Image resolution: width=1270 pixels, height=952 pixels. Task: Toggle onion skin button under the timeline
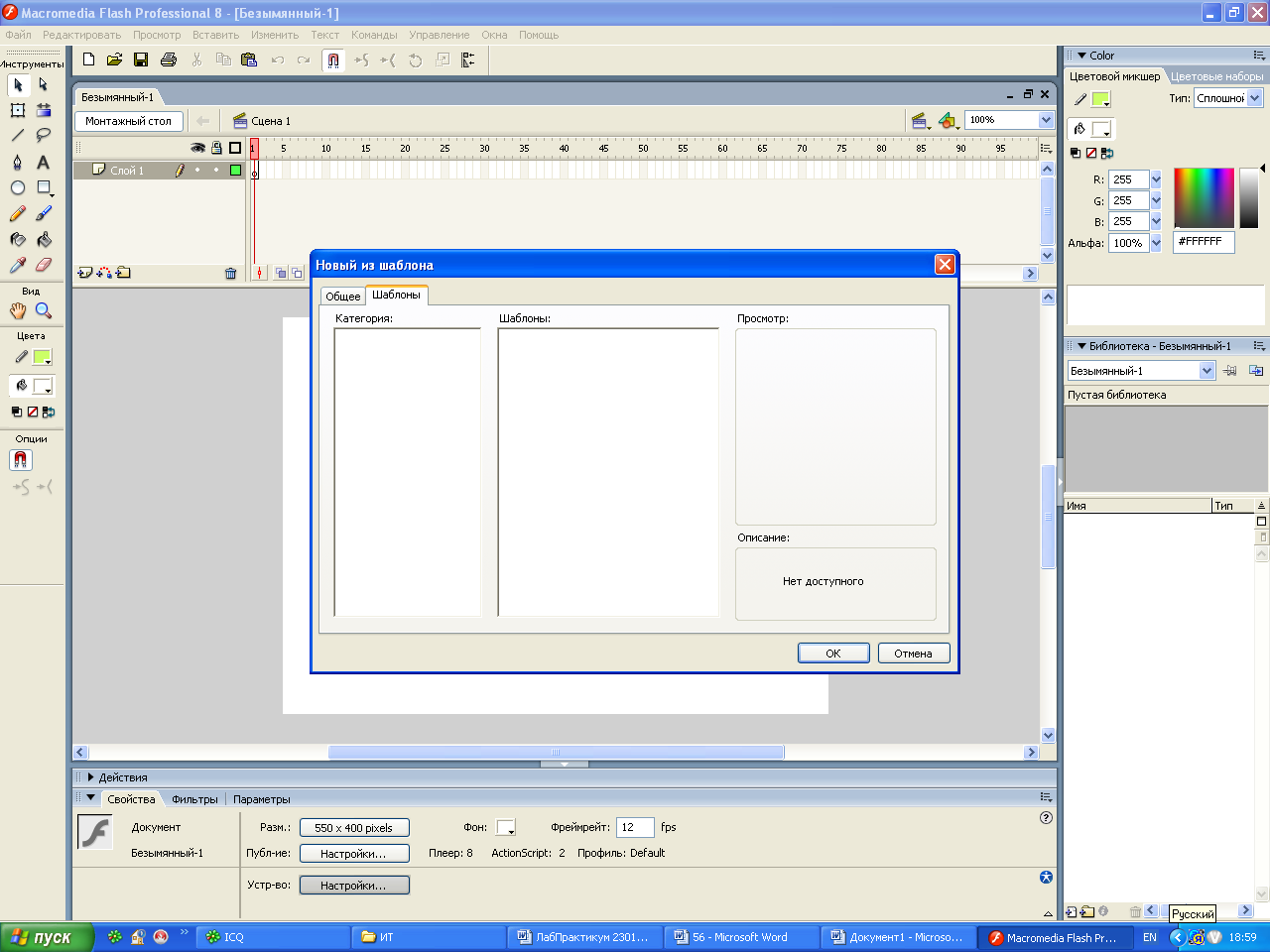pyautogui.click(x=282, y=273)
